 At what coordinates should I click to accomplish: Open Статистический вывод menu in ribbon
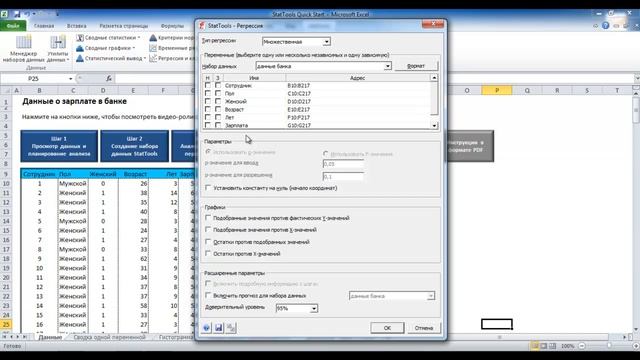pyautogui.click(x=111, y=58)
